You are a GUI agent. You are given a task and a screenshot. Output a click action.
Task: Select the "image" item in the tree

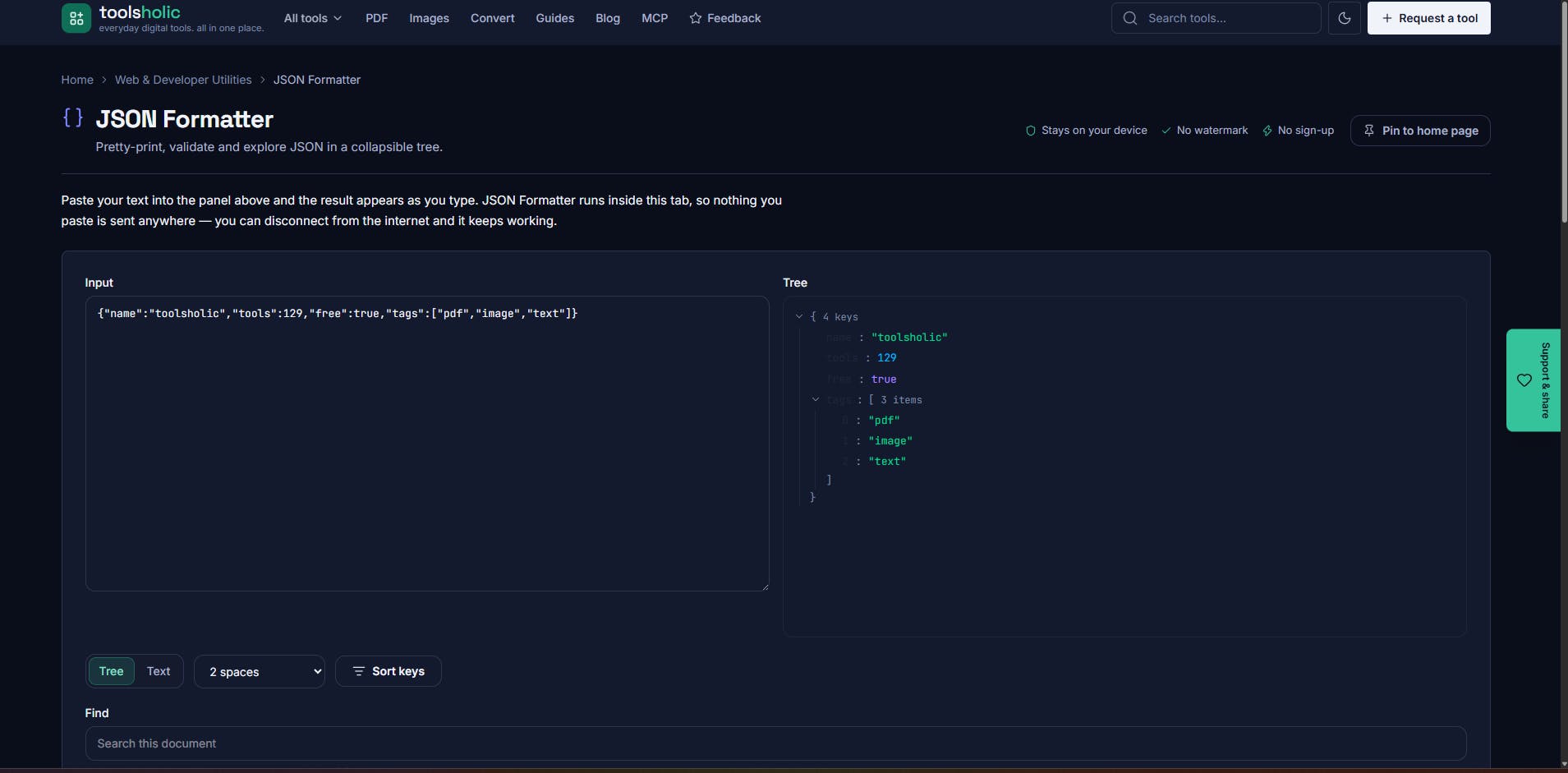(890, 441)
